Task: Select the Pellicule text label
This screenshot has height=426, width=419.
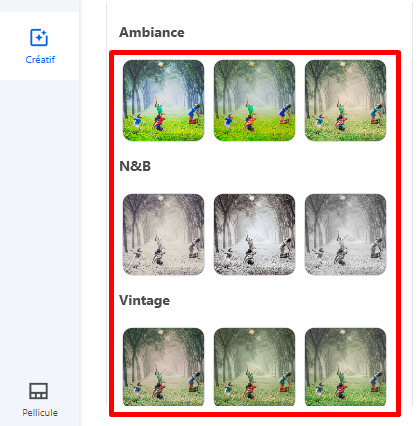Action: [40, 413]
